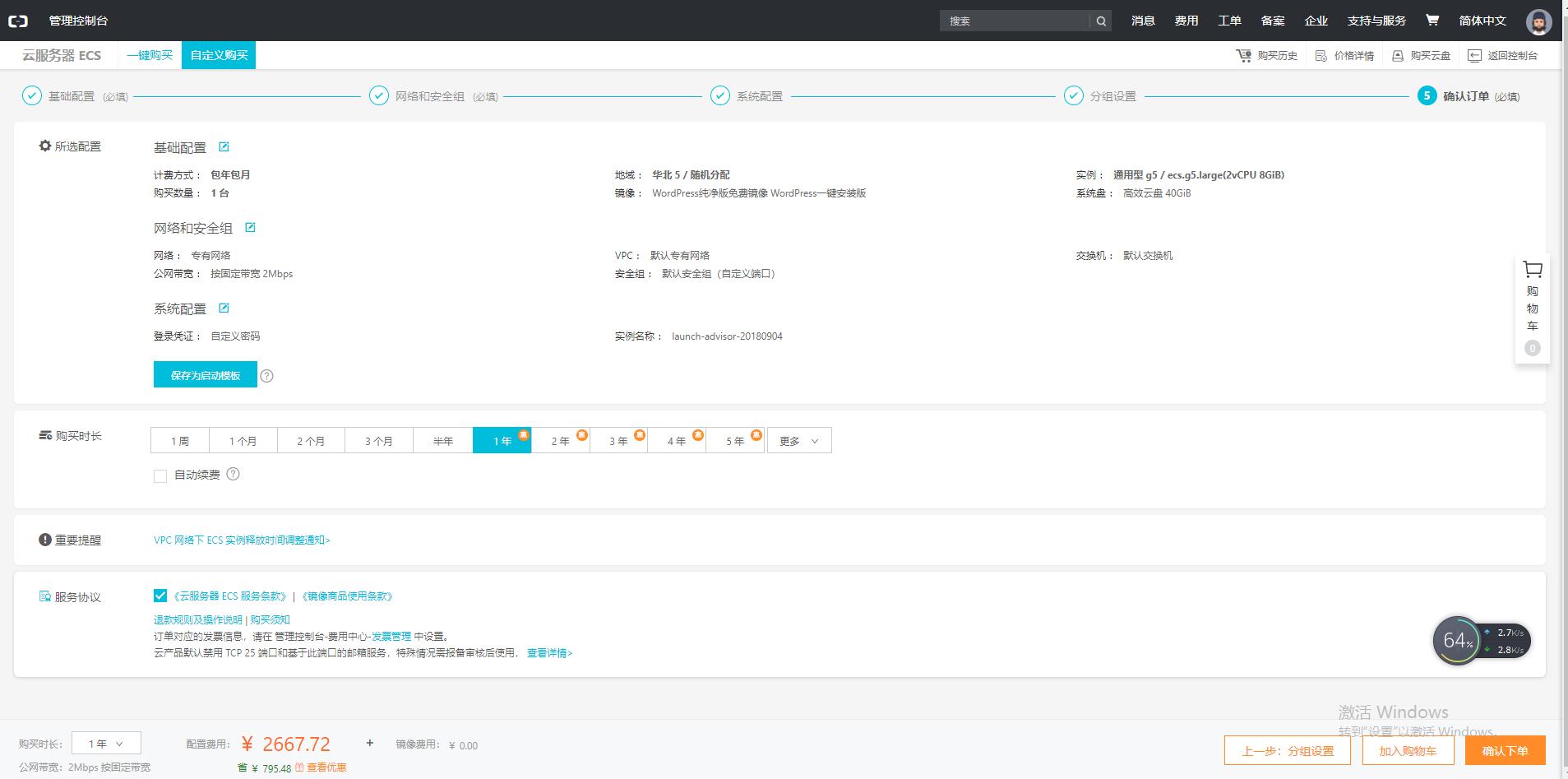Screen dimensions: 1568x779
Task: Click 保存为启动模板 button
Action: 206,375
